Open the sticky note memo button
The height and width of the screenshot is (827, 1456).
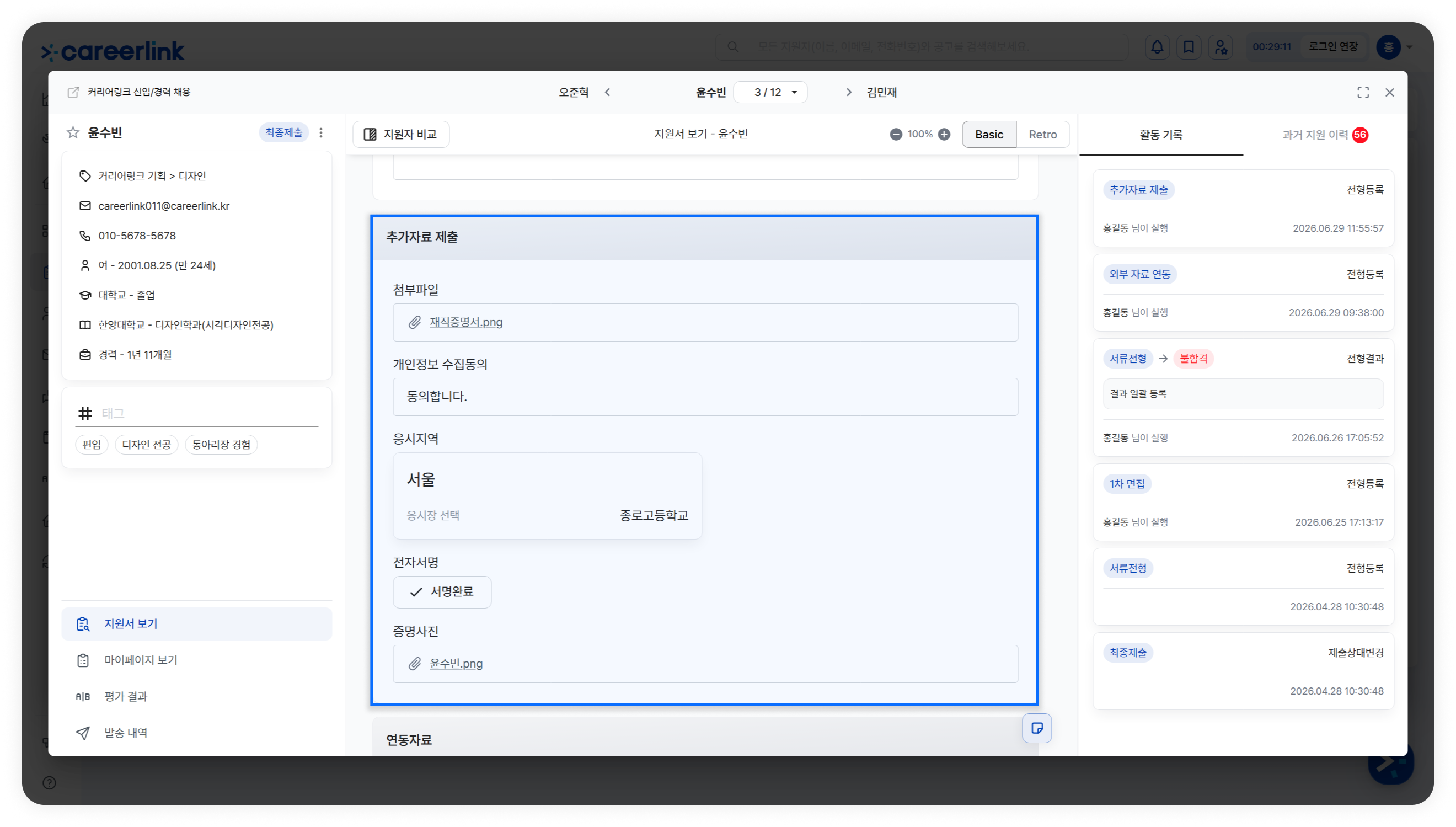pos(1036,728)
